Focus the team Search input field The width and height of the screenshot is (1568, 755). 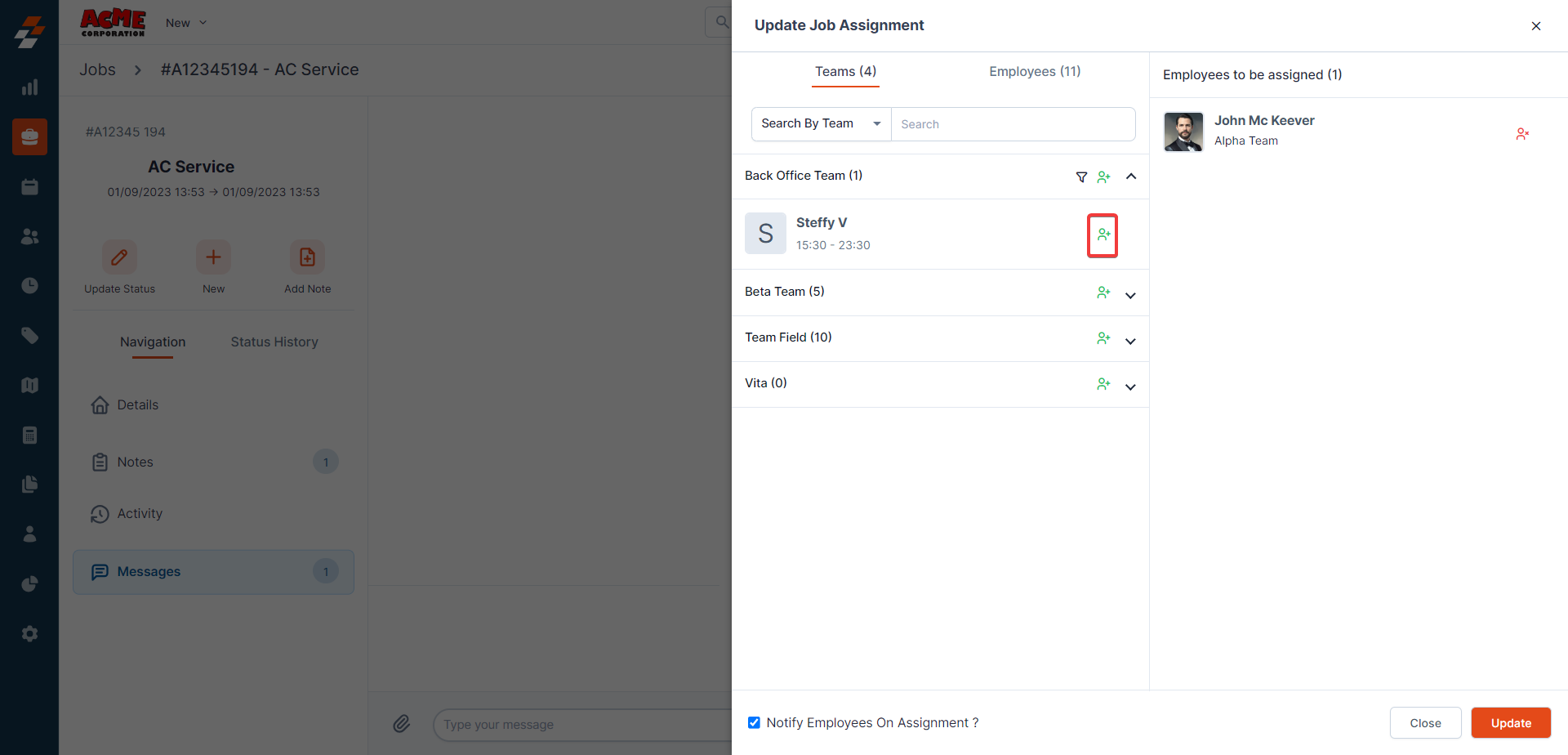[x=1013, y=124]
